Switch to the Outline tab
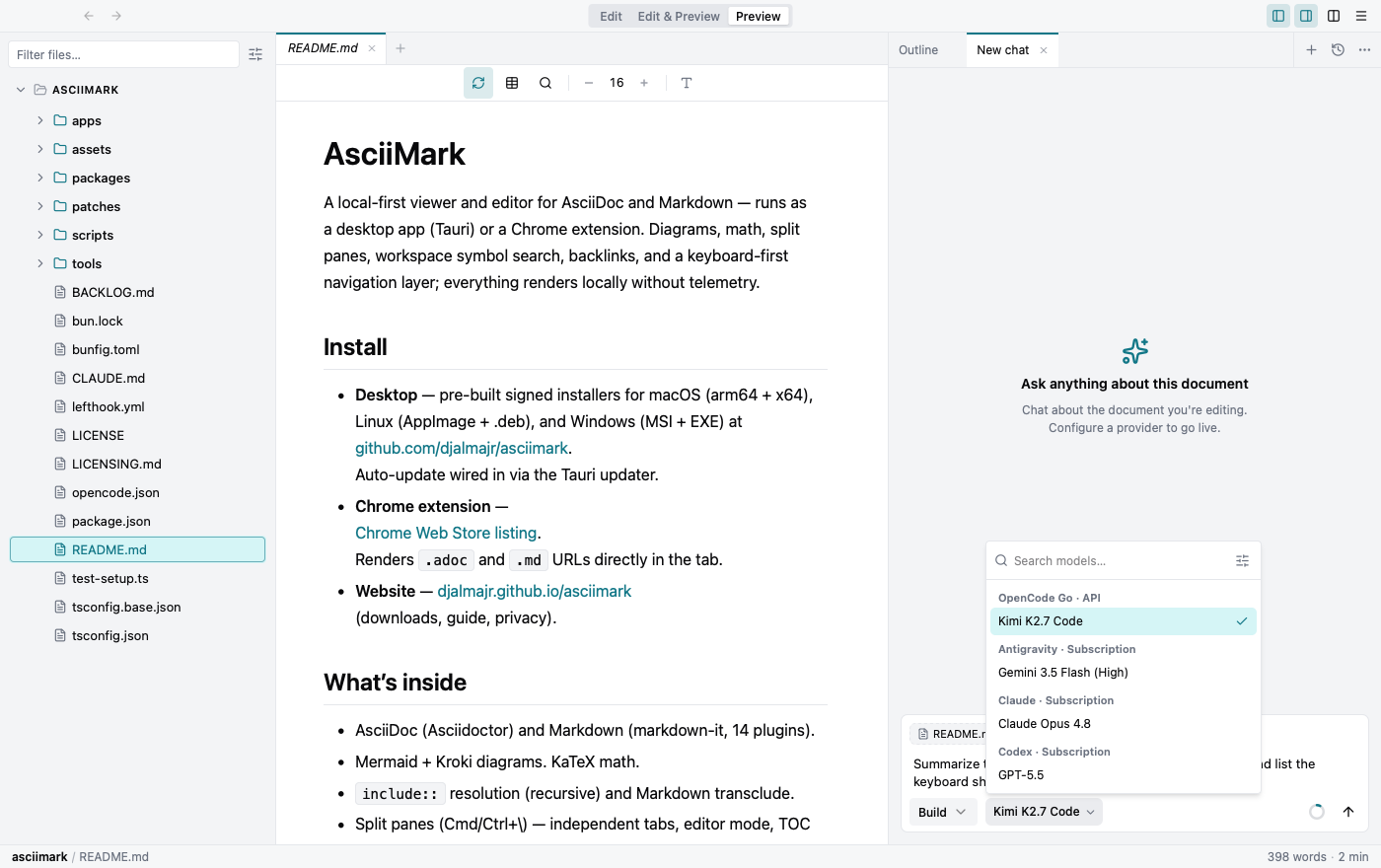 pyautogui.click(x=918, y=50)
